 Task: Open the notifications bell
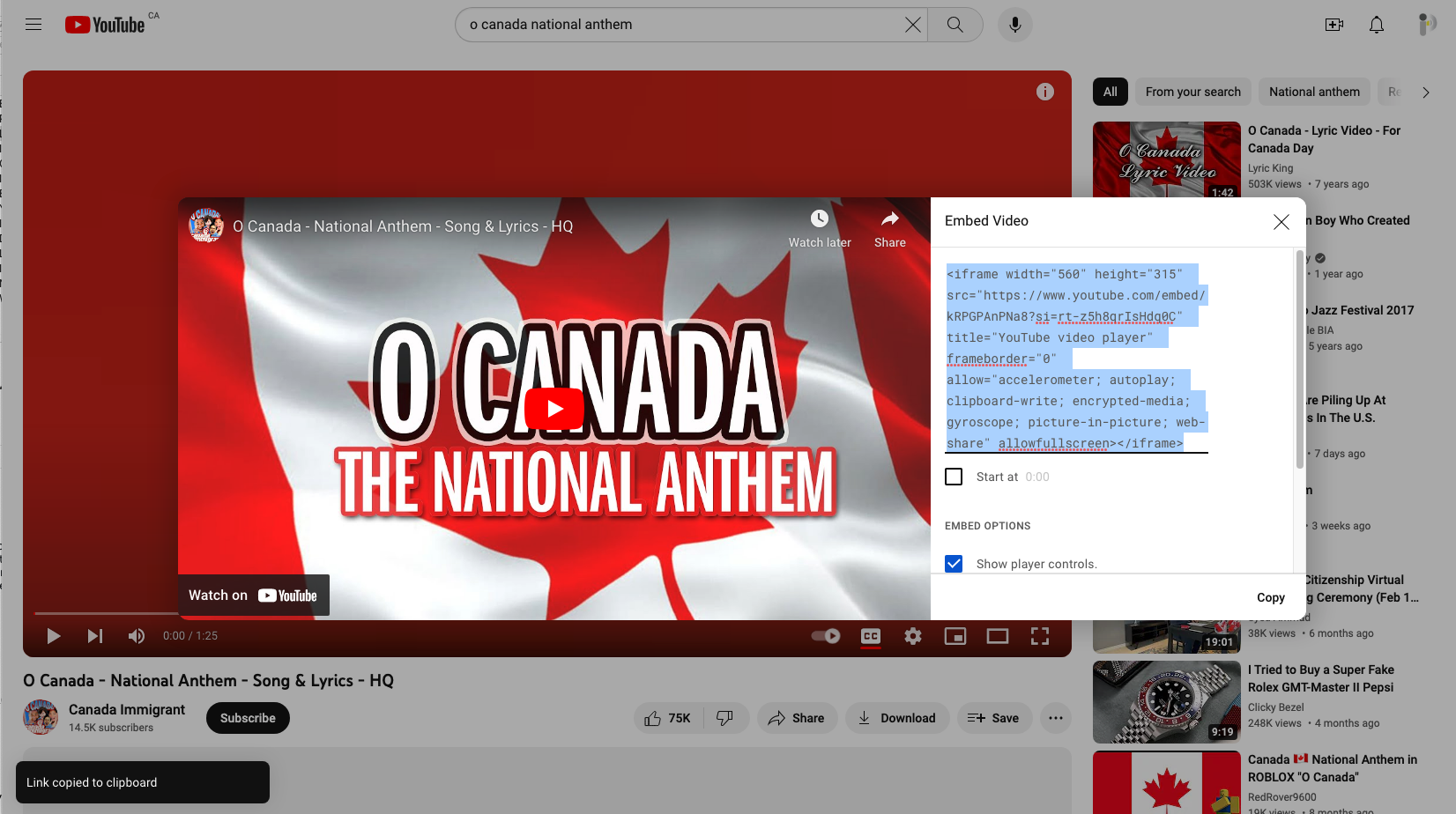(1377, 25)
